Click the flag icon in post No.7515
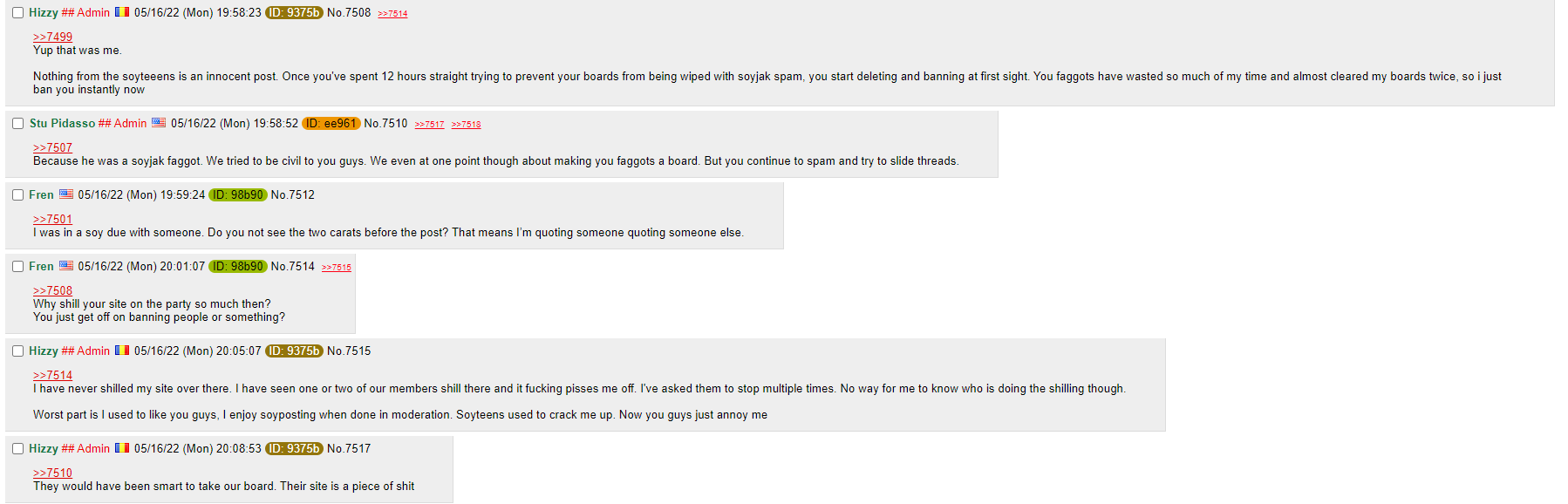This screenshot has height=504, width=1568. tap(122, 351)
